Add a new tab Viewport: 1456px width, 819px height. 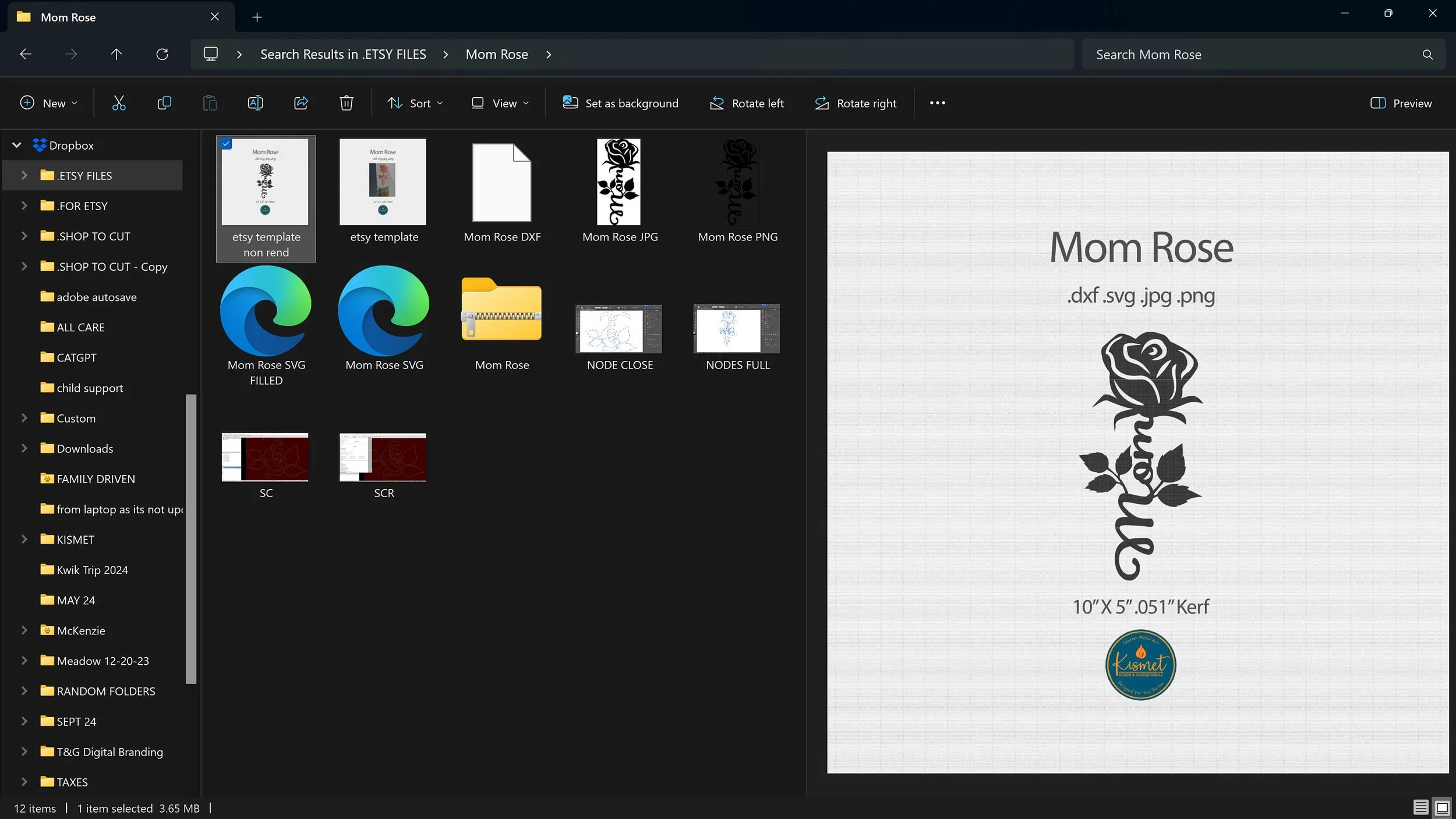(257, 17)
